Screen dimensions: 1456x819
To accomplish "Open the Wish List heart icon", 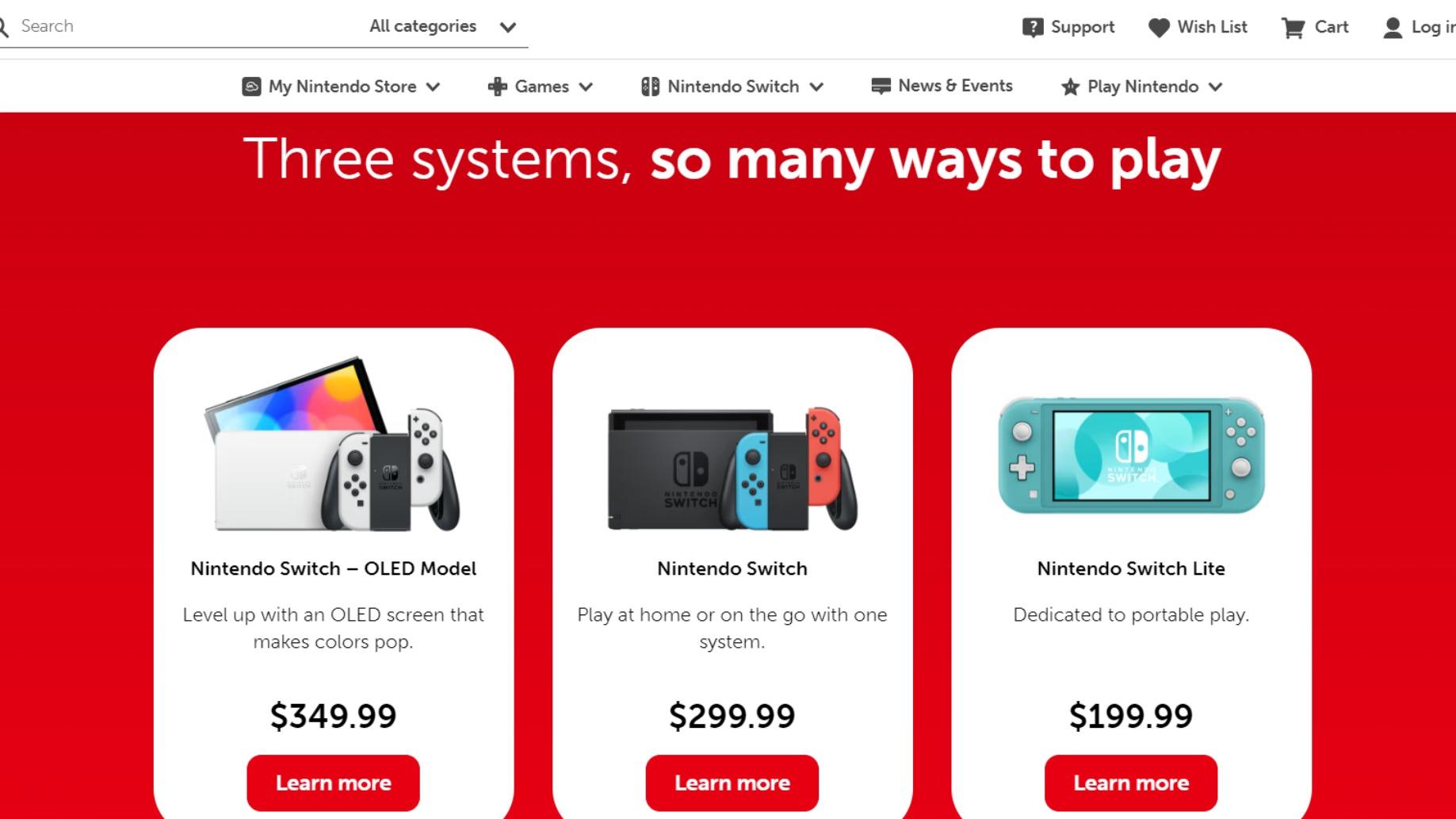I will pos(1158,26).
